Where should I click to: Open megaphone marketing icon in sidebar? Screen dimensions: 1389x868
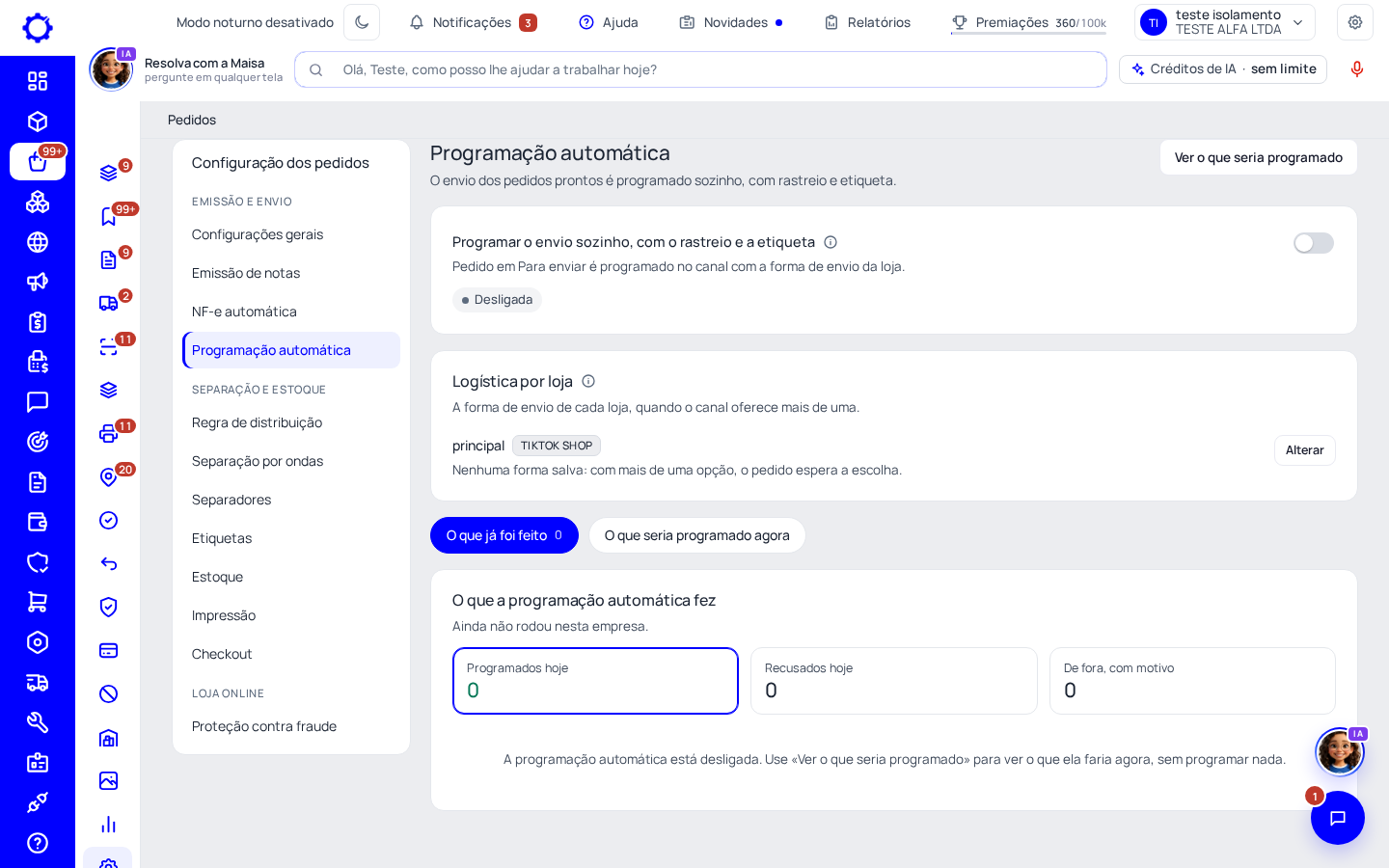pyautogui.click(x=38, y=282)
